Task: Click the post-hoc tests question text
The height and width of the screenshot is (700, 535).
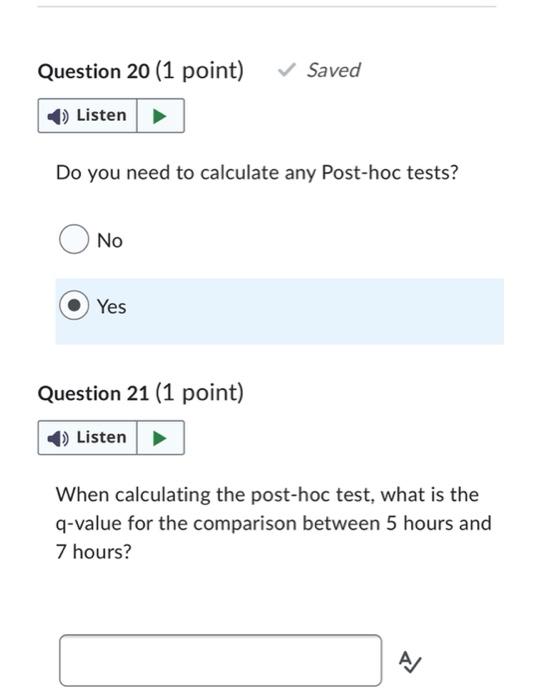Action: (257, 173)
